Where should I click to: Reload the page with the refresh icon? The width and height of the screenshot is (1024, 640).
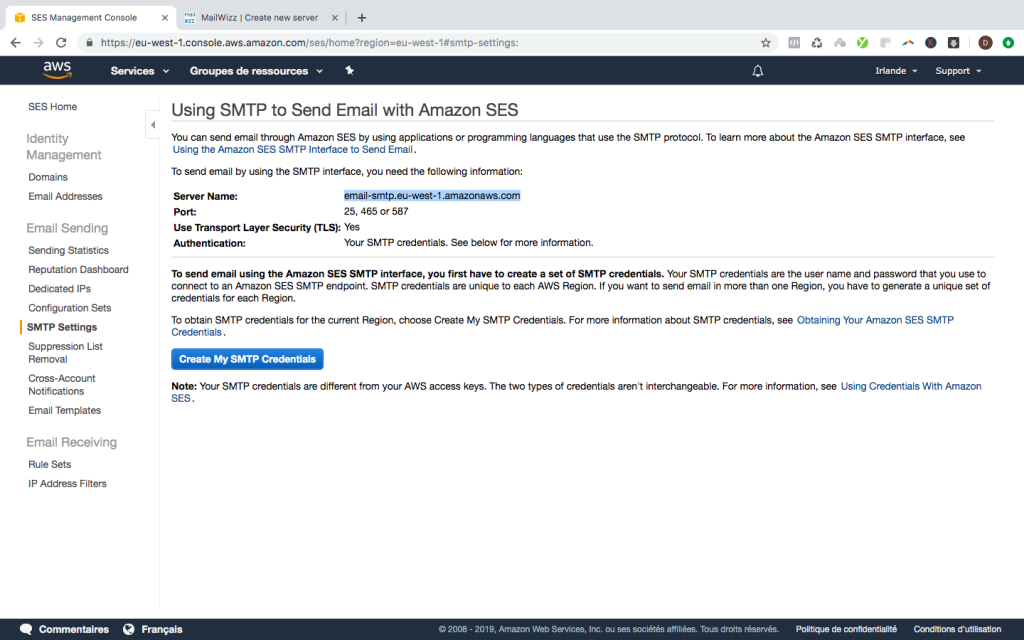click(x=61, y=43)
